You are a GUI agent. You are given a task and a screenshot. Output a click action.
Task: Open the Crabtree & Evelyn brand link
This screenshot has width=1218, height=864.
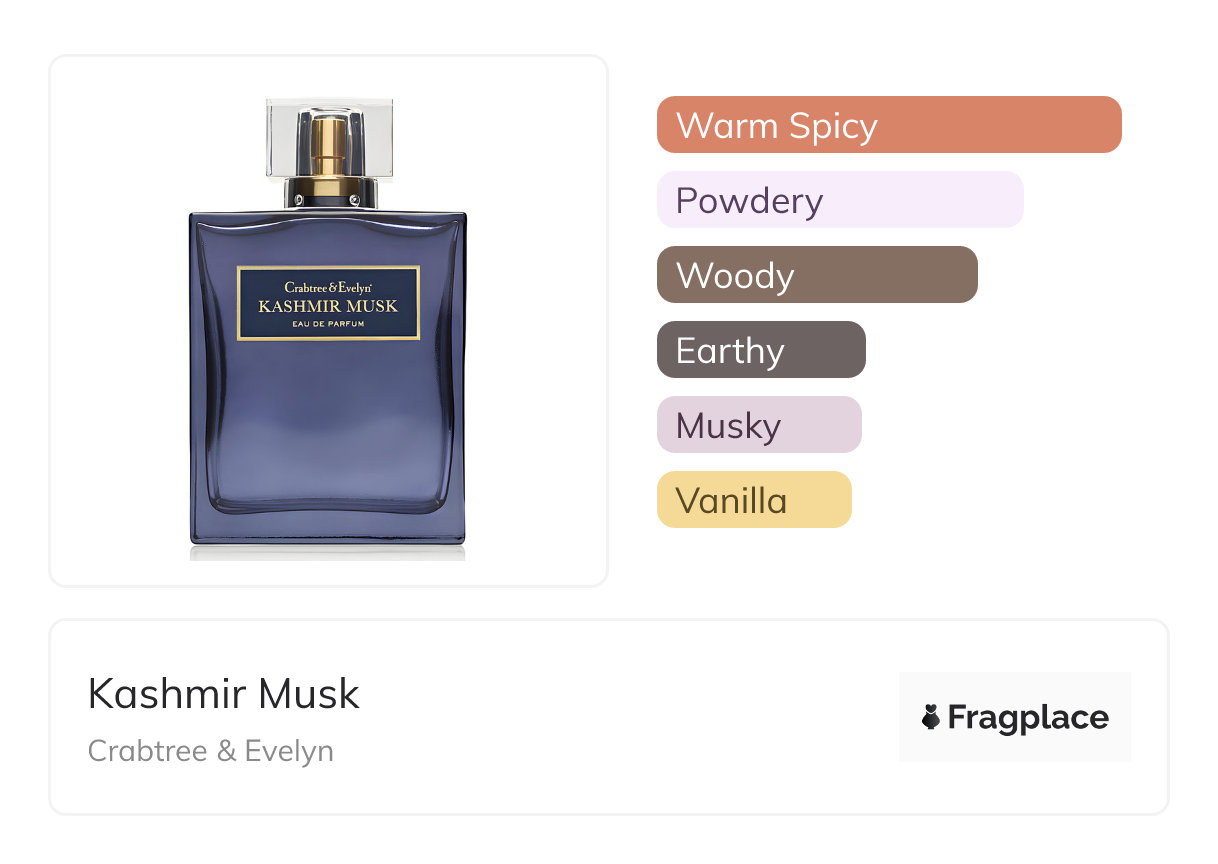point(211,751)
